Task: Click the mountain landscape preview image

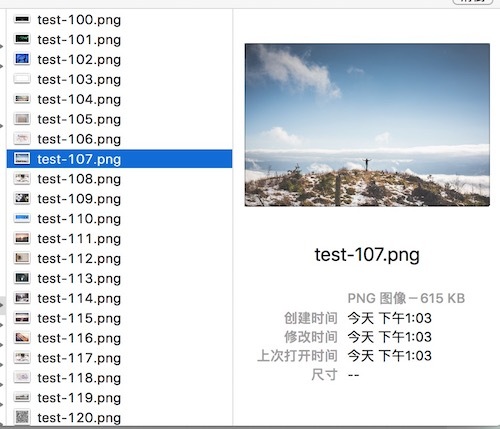Action: click(367, 125)
